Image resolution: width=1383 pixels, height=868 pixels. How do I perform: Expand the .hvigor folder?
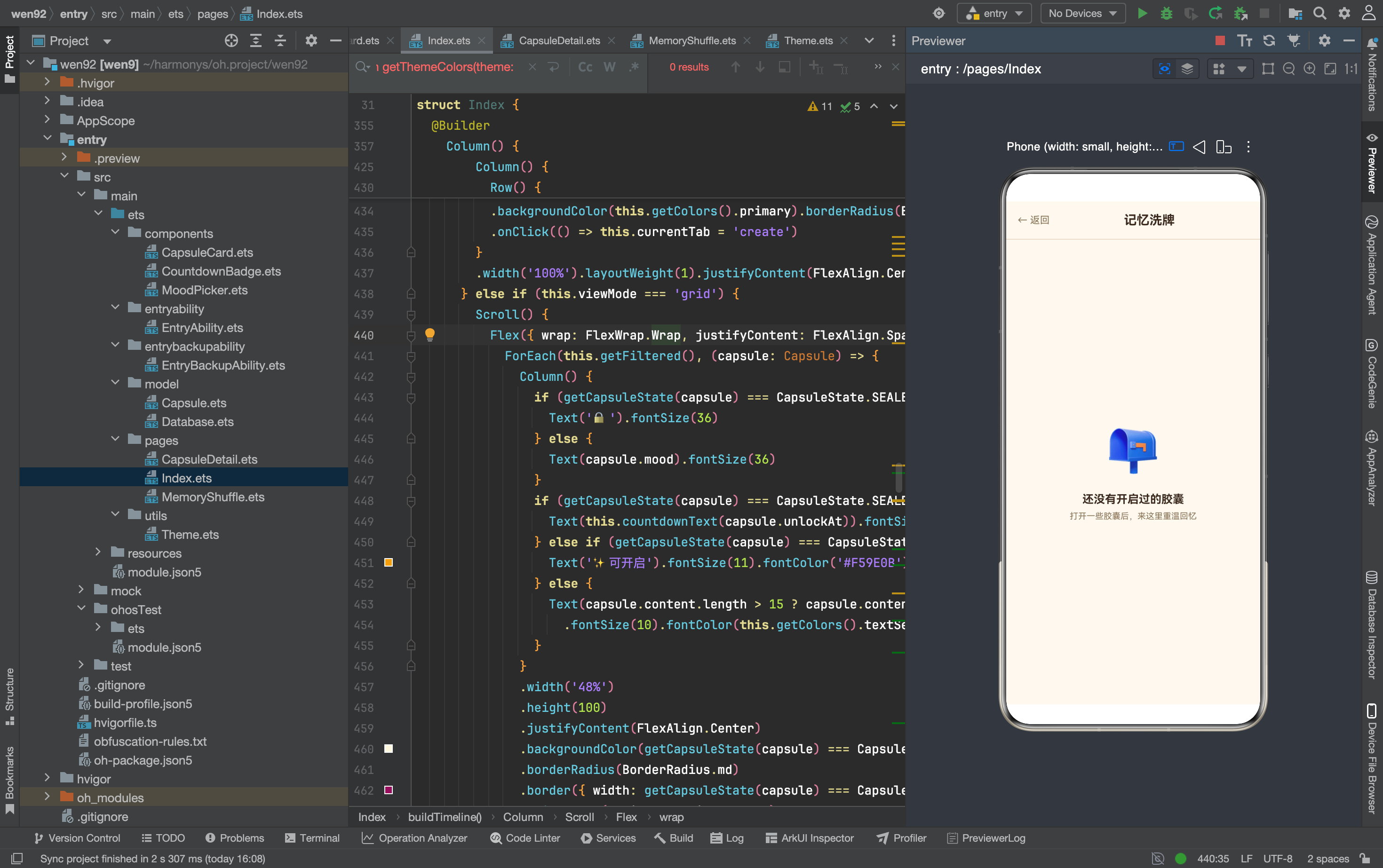tap(47, 83)
